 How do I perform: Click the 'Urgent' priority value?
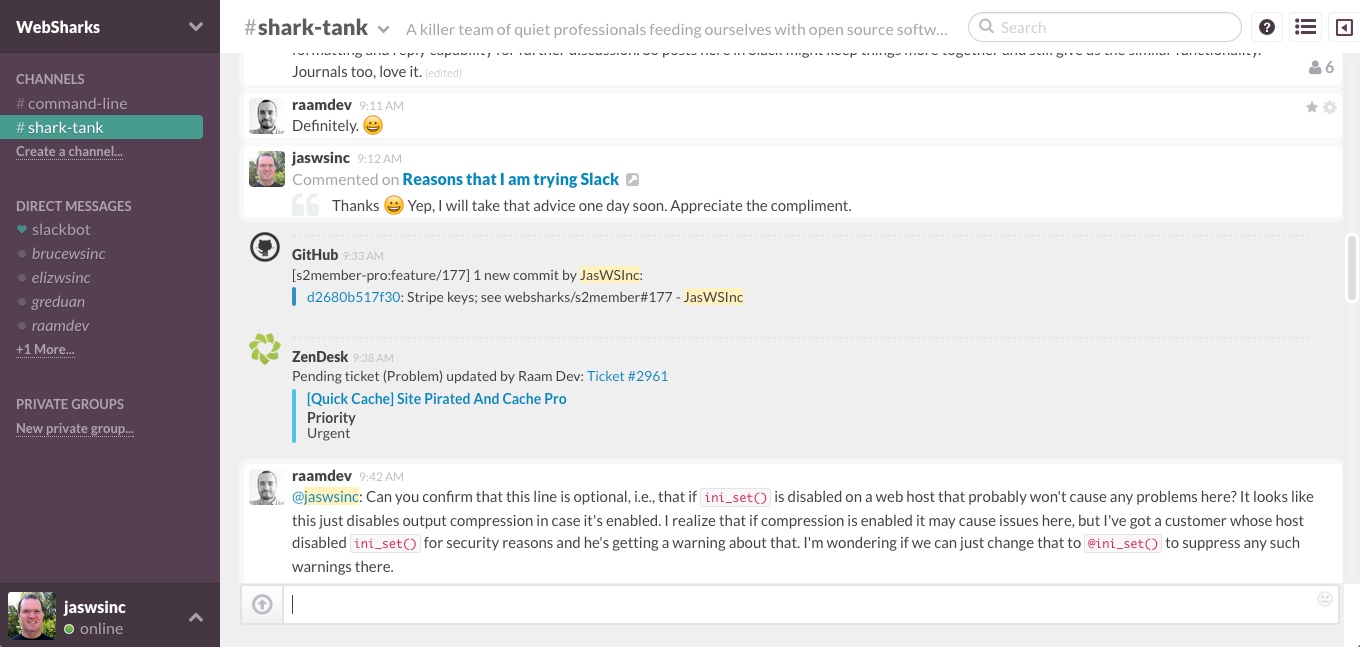pos(329,433)
